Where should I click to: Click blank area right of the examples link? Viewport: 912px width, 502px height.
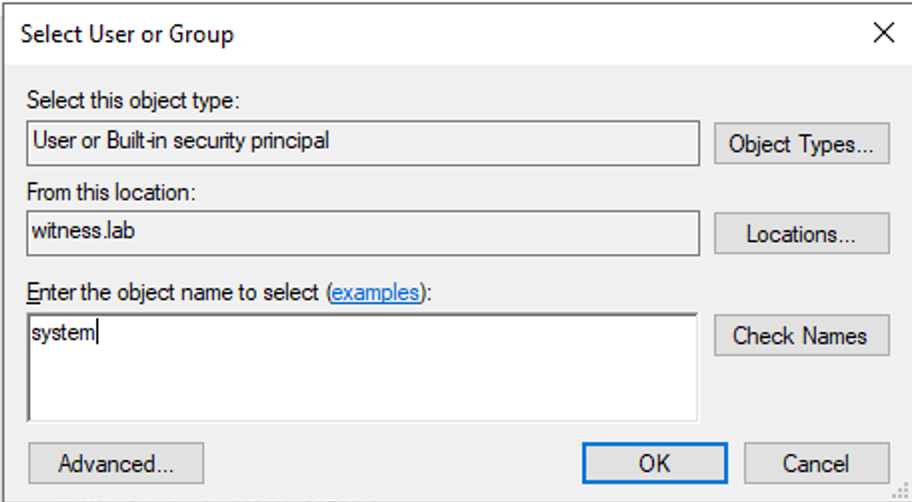[560, 293]
